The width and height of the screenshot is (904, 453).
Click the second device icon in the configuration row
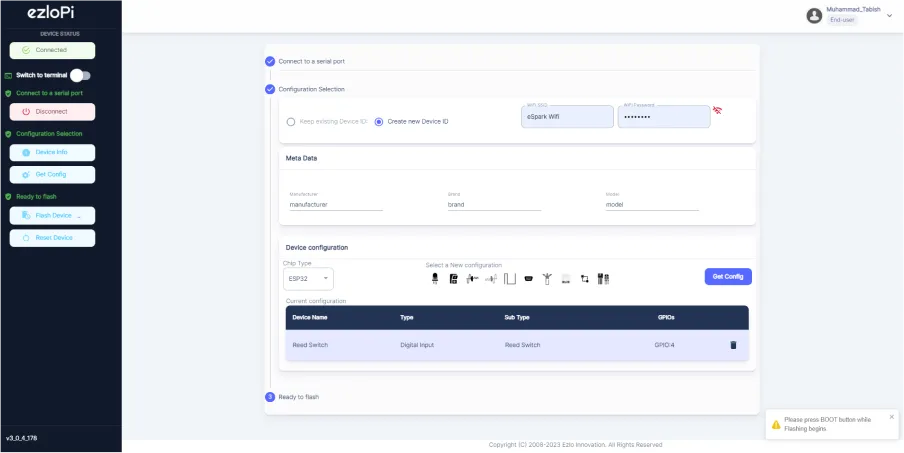point(453,278)
